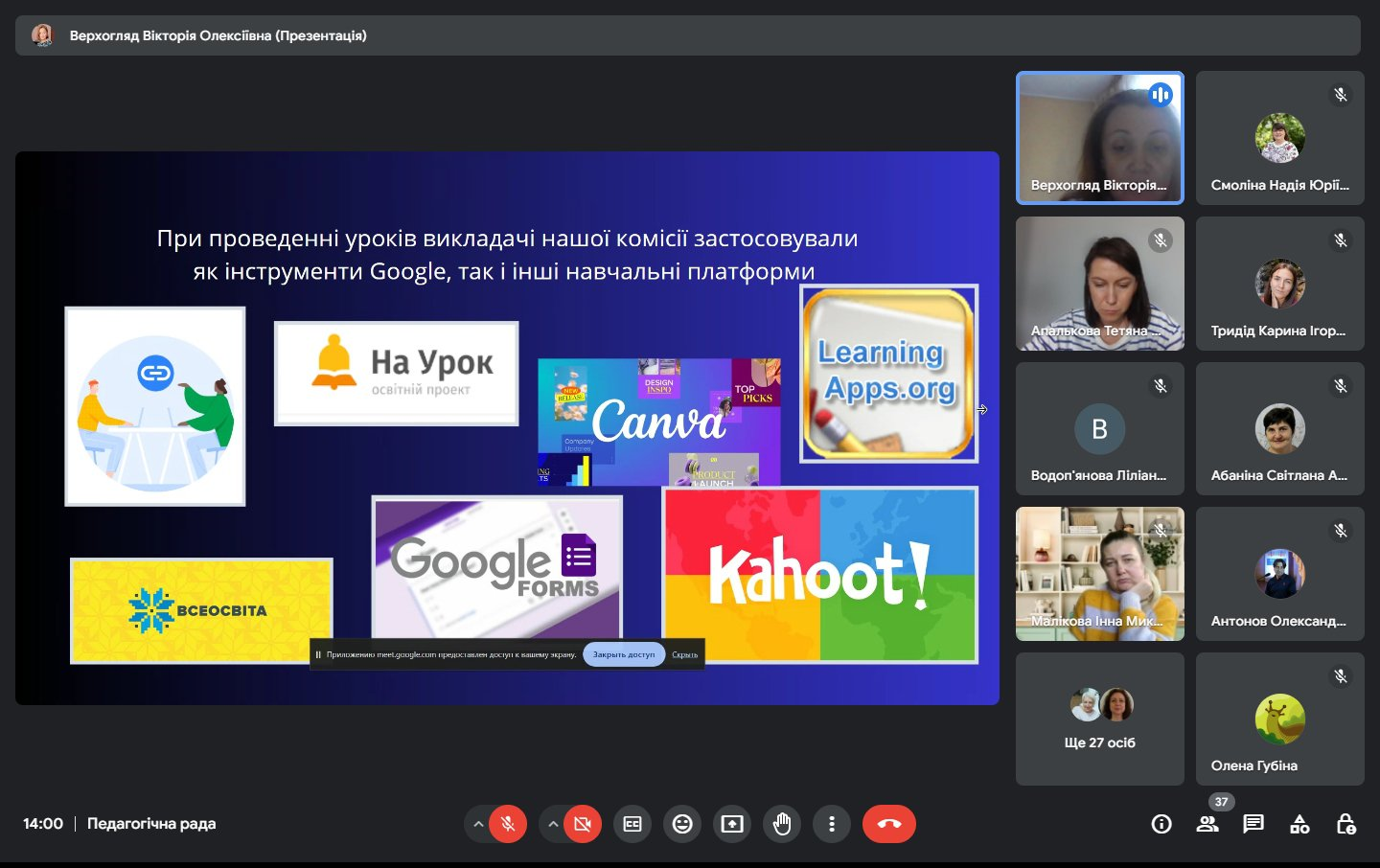Open the Ще 27 осіб tile
Viewport: 1380px width, 868px height.
pos(1100,720)
